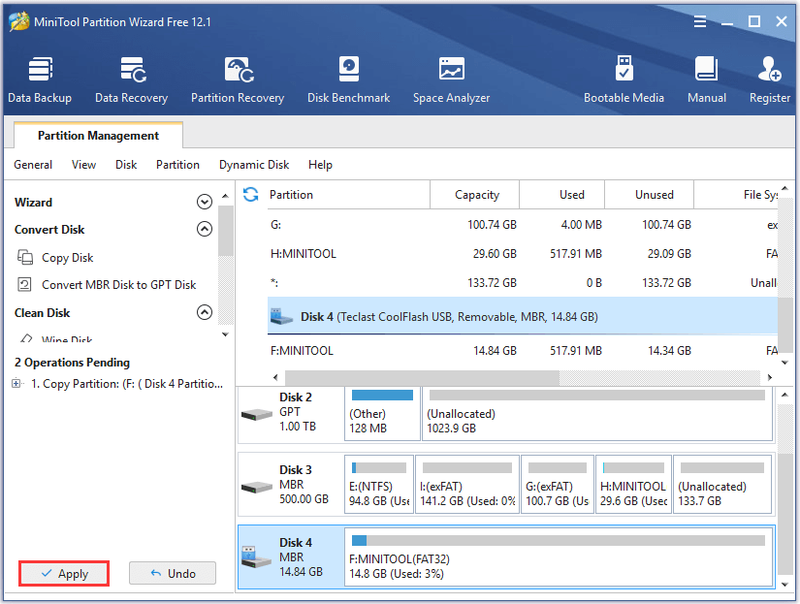The height and width of the screenshot is (604, 800).
Task: Click the partition list horizontal scrollbar thumb
Action: 422,378
